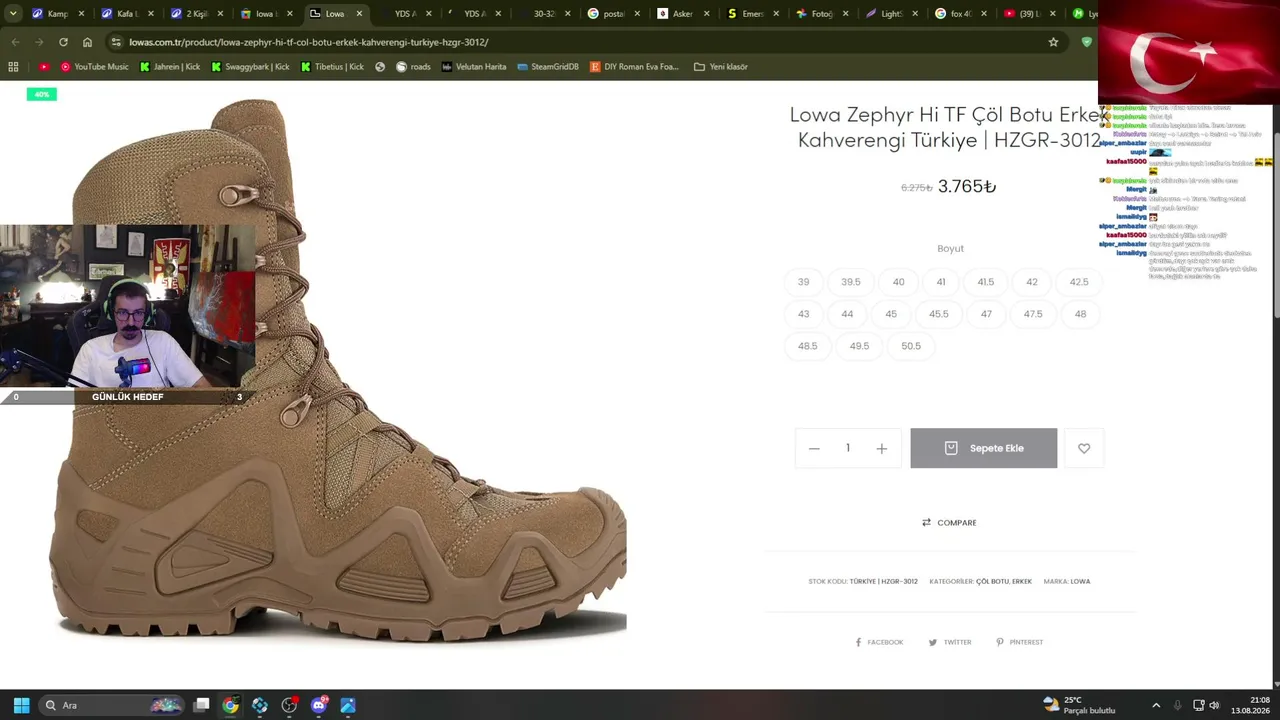Select boot size 44

click(847, 314)
